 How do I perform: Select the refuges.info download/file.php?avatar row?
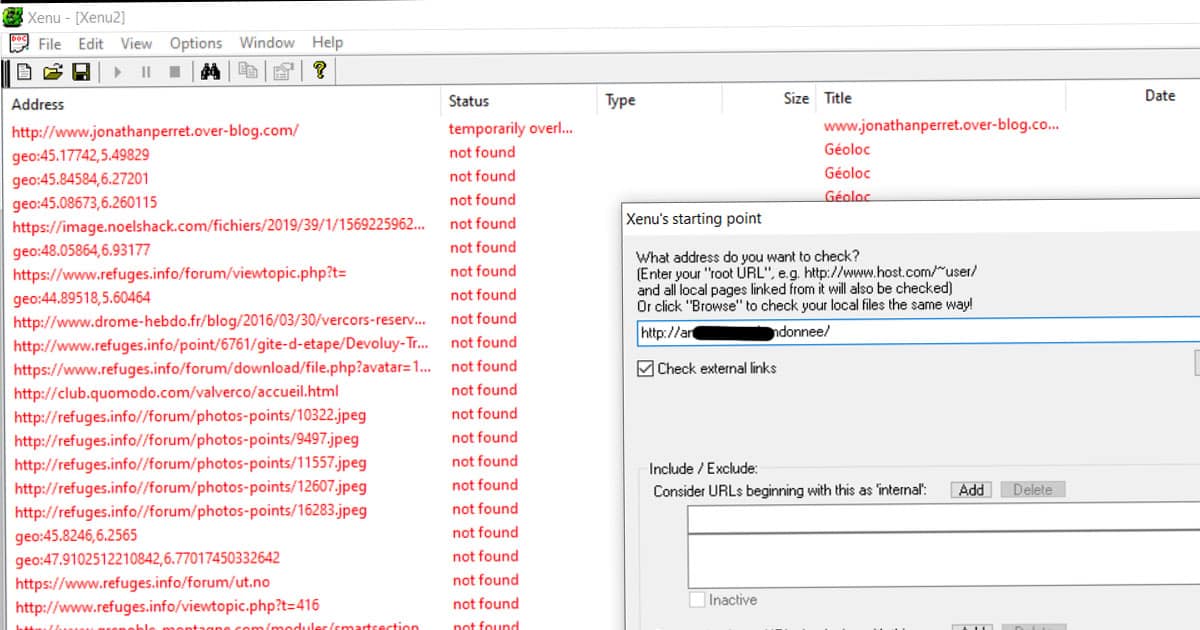[x=222, y=368]
